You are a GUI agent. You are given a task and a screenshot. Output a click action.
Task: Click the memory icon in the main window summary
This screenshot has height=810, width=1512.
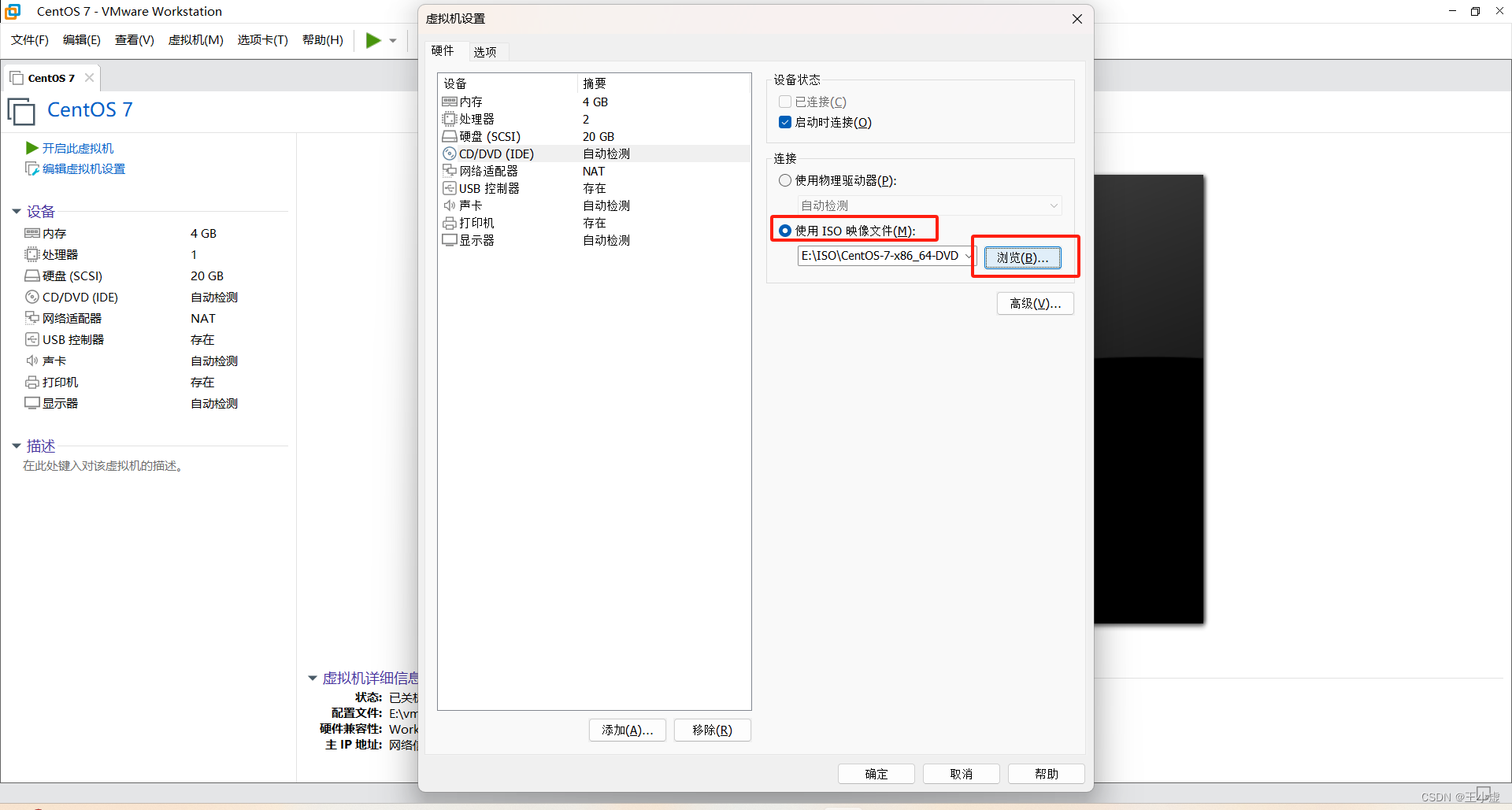pyautogui.click(x=32, y=233)
